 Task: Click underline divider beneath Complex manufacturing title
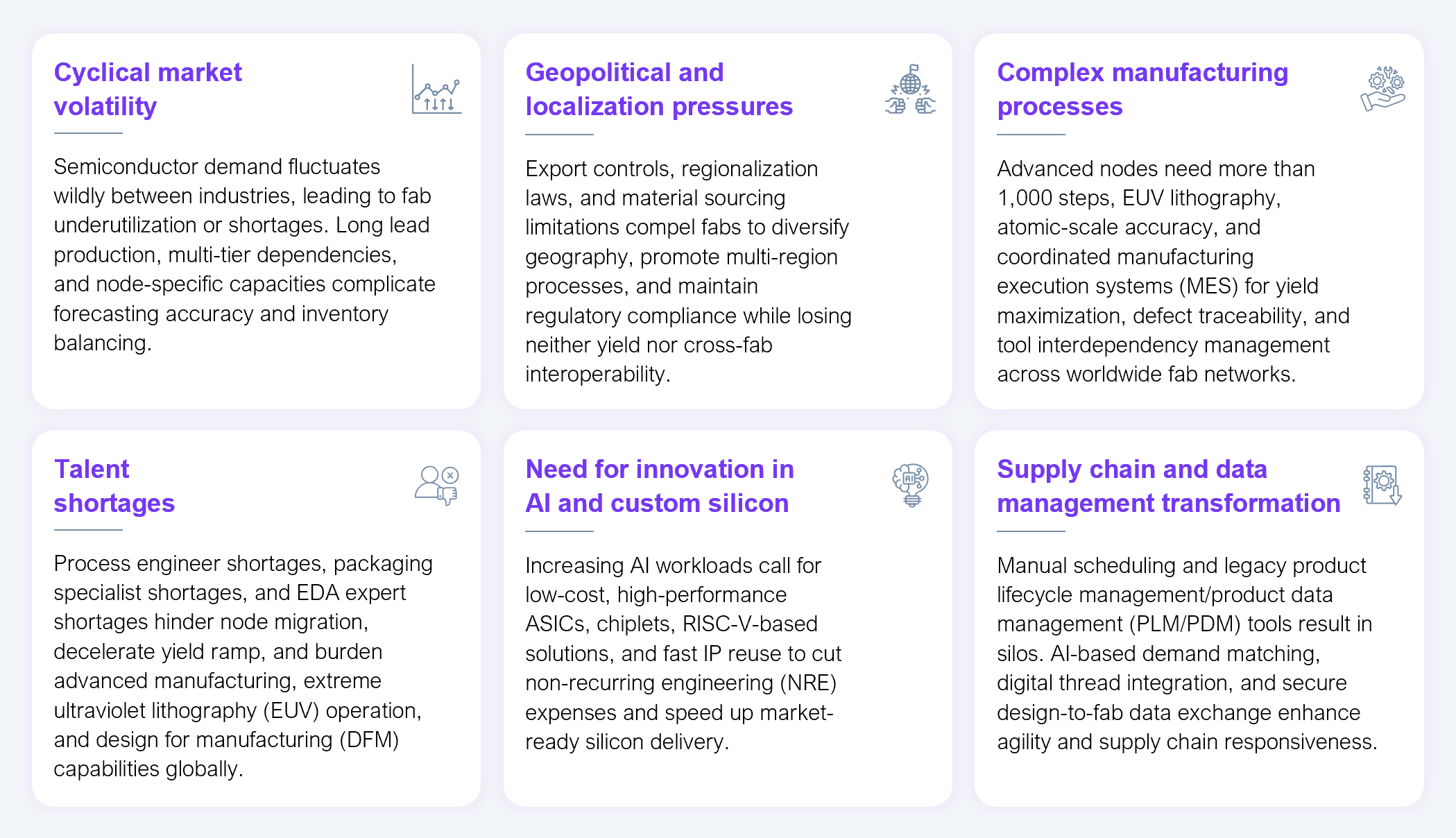[x=1031, y=134]
